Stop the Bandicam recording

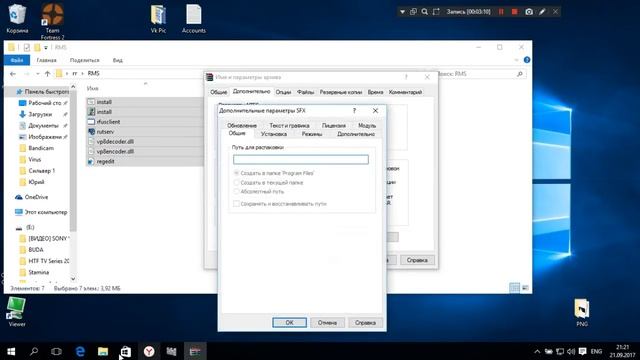(x=515, y=12)
